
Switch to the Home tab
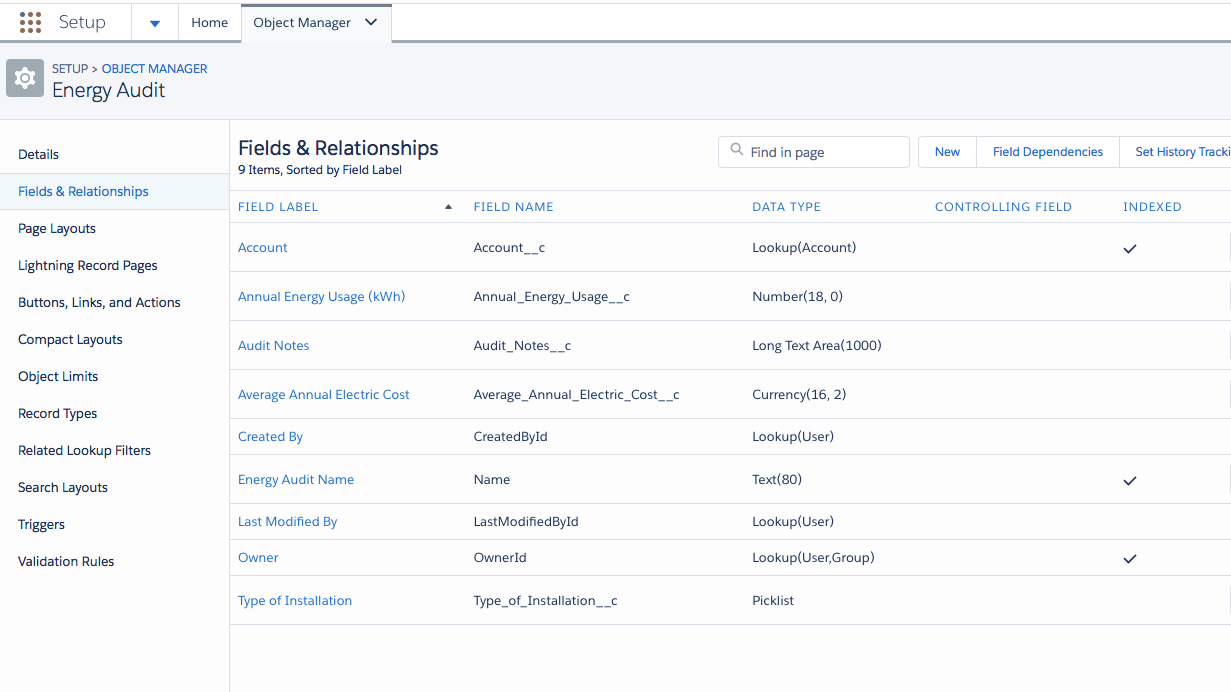209,22
